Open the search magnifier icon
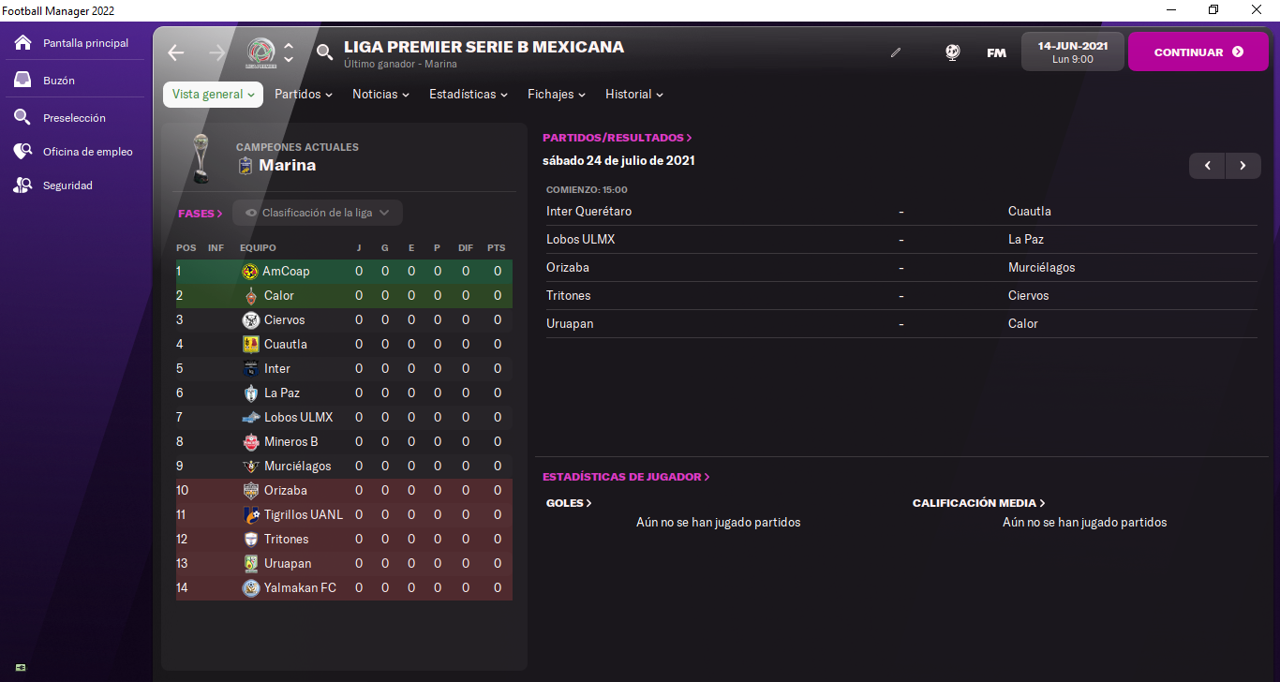 pos(324,52)
